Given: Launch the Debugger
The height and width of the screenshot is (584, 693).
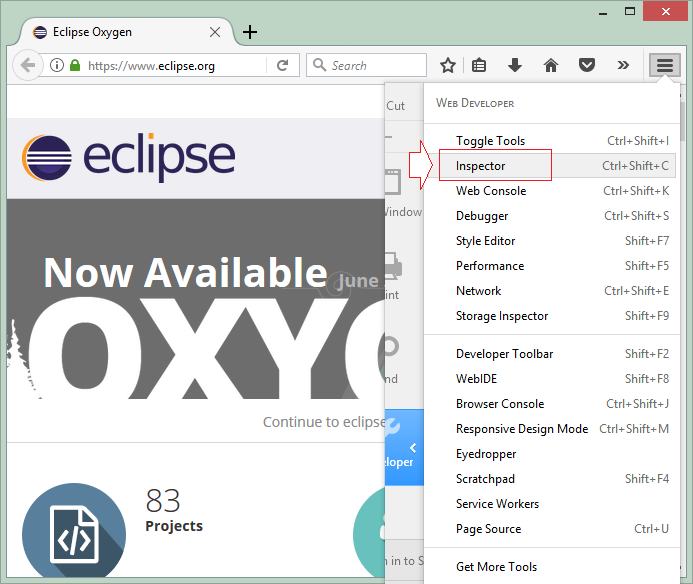Looking at the screenshot, I should 551,216.
